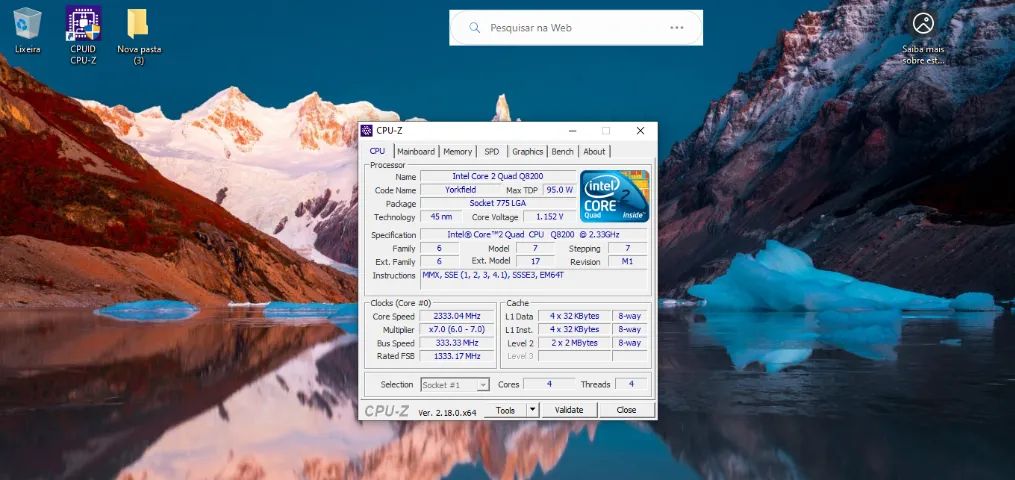
Task: Click the Core Speed value 2333.04 MHz
Action: (458, 316)
